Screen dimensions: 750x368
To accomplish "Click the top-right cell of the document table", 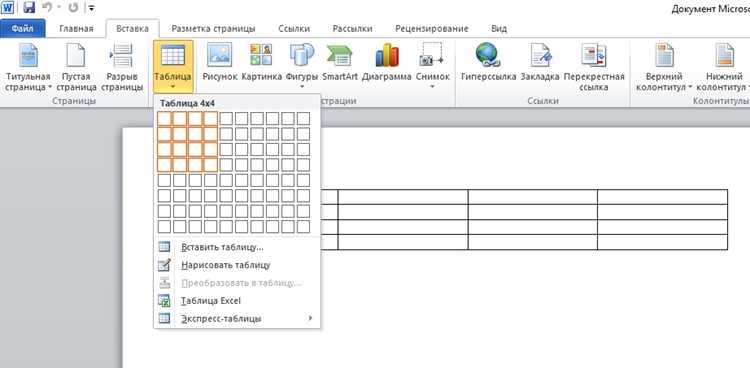I will pos(662,197).
